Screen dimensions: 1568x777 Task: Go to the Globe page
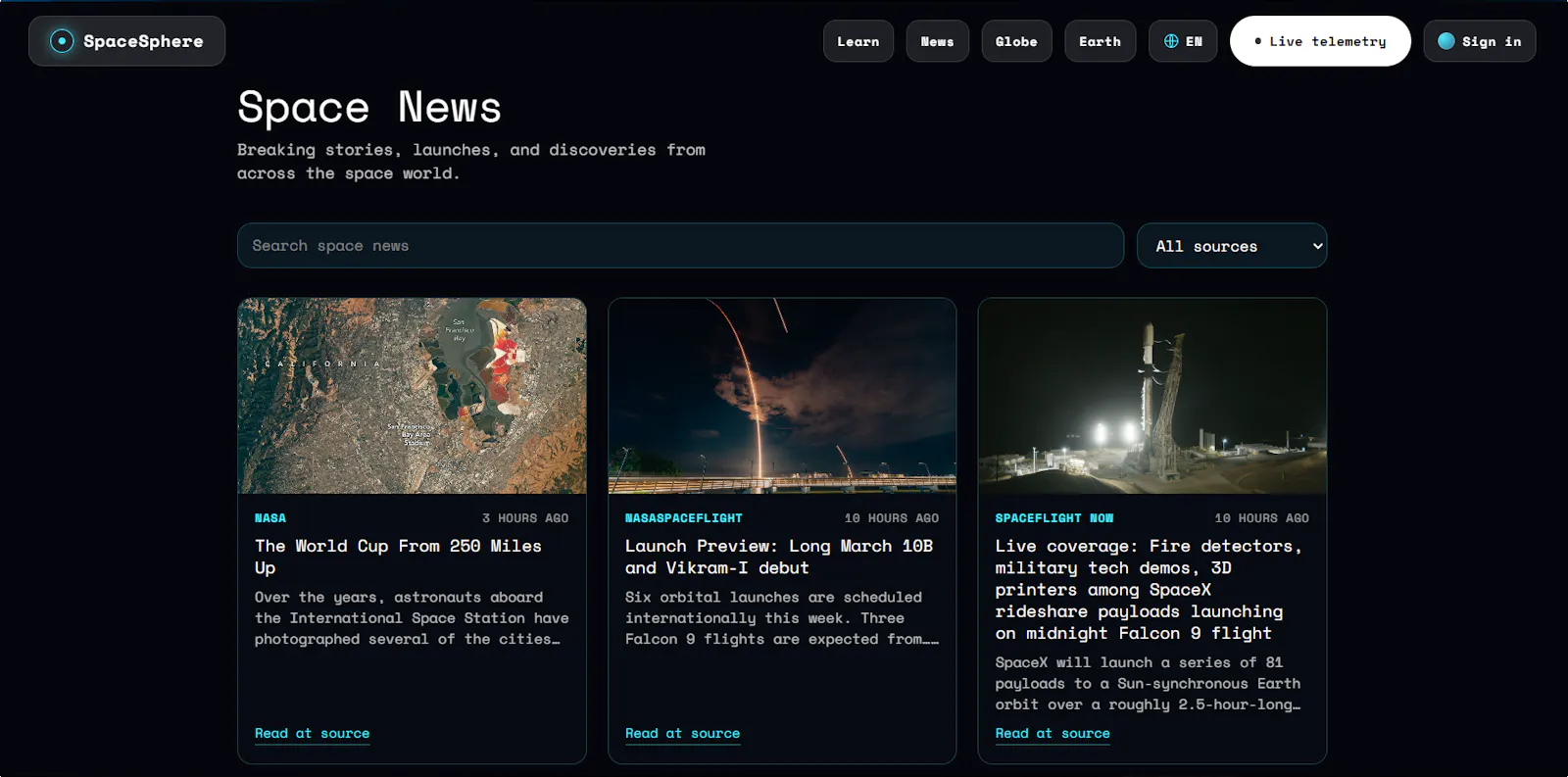[x=1016, y=41]
